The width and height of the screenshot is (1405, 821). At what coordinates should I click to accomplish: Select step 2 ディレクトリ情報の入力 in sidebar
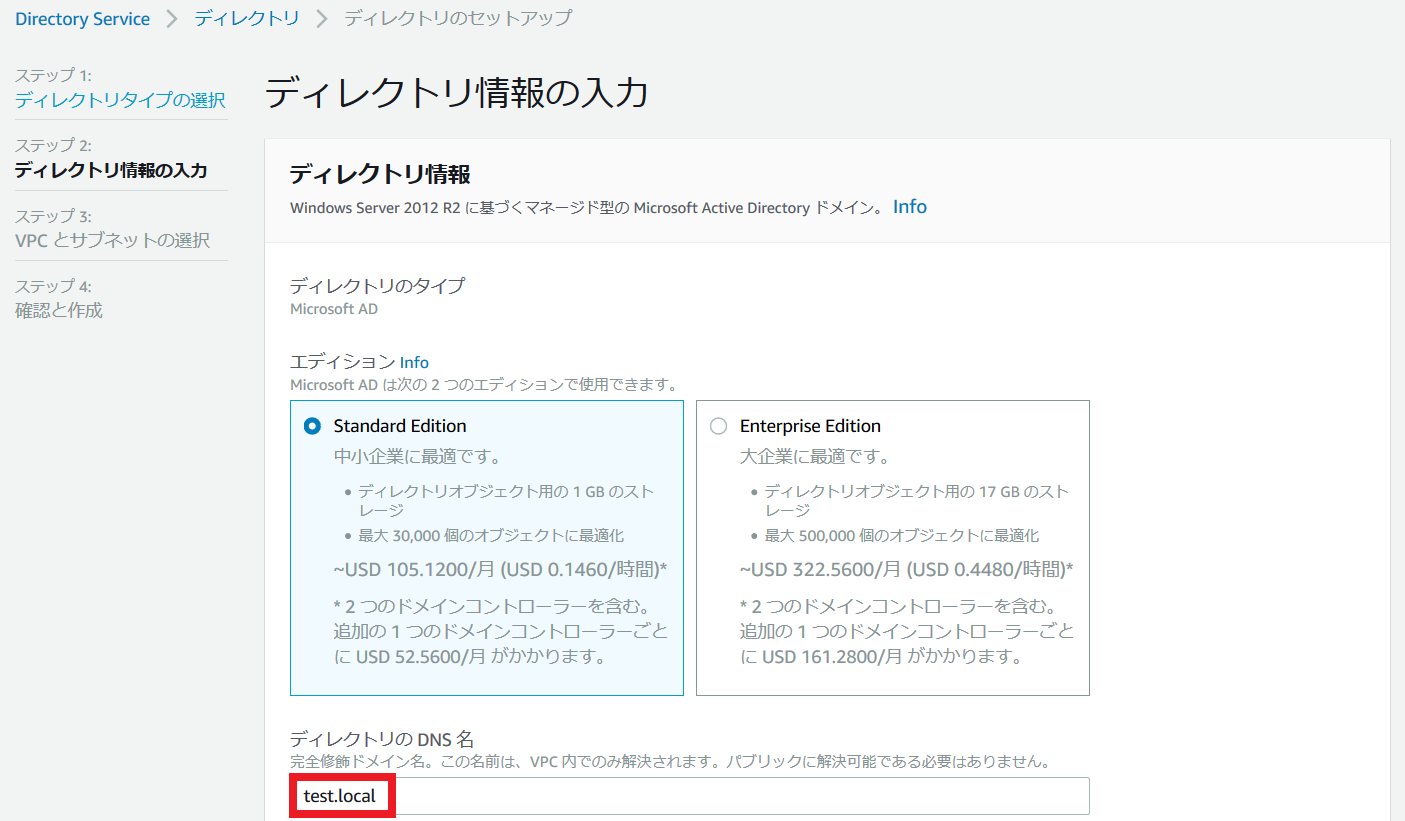111,170
